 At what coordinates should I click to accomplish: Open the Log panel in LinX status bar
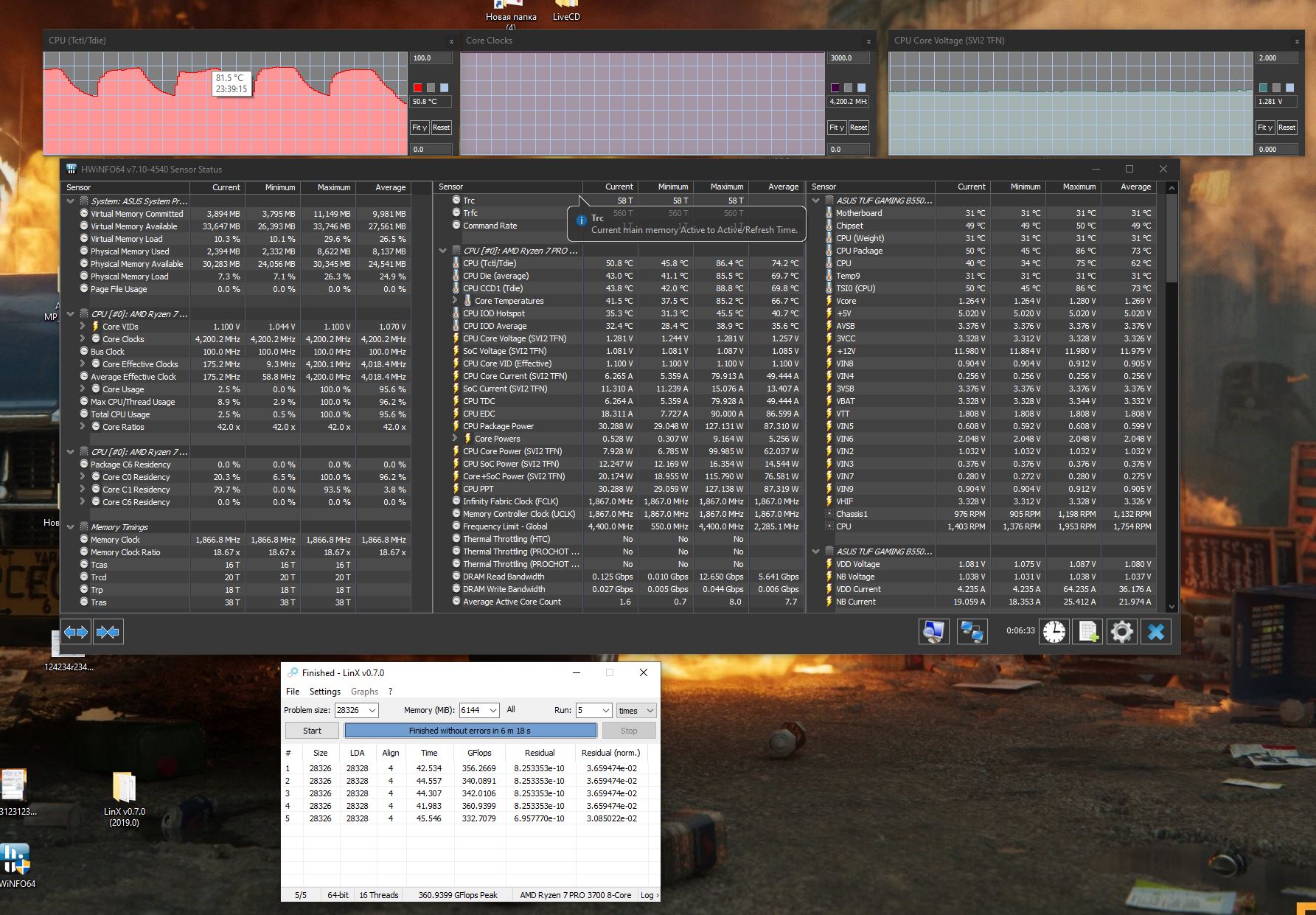(649, 895)
